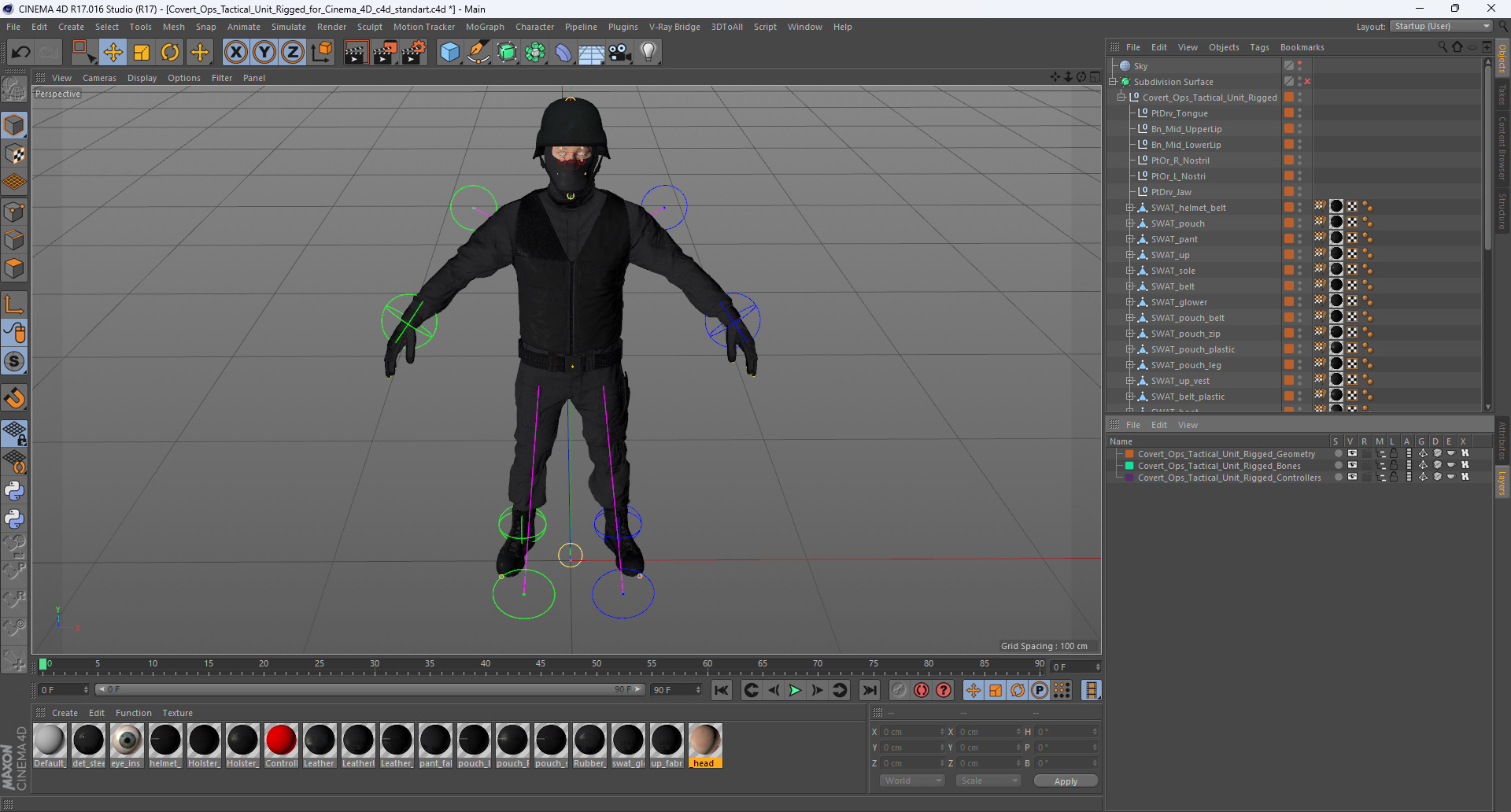Open the spline pen tool icon
The width and height of the screenshot is (1511, 812).
click(x=478, y=53)
